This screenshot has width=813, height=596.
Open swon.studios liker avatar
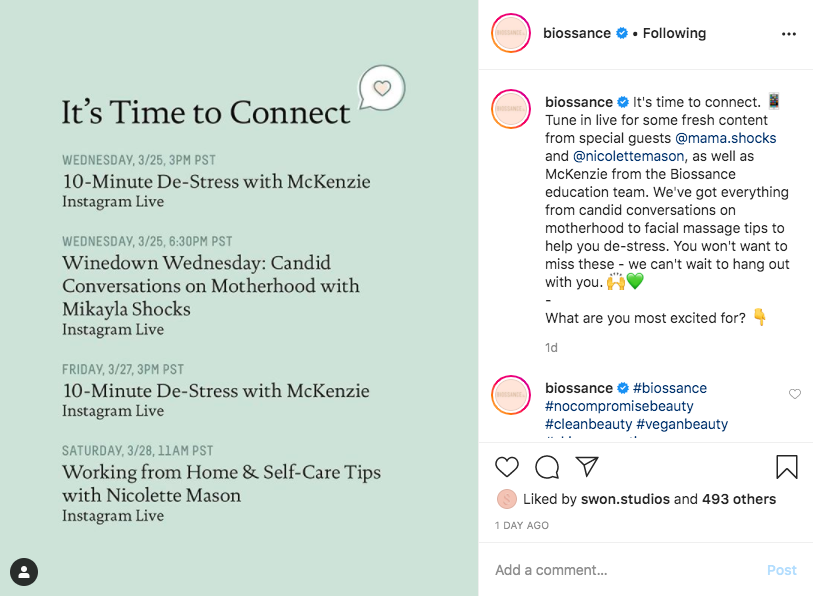coord(507,499)
